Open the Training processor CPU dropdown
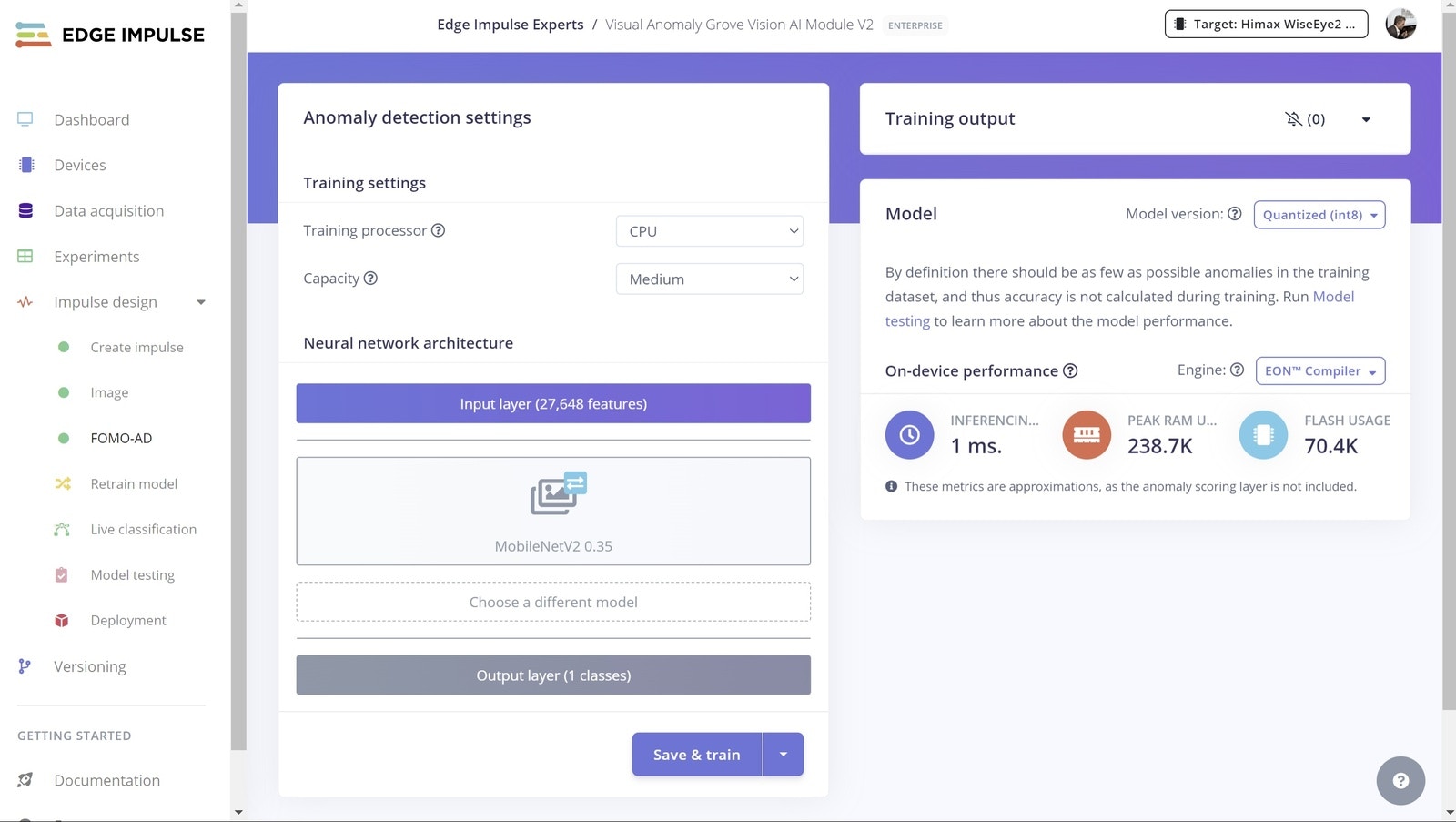Screen dimensions: 1456x822 click(x=710, y=231)
